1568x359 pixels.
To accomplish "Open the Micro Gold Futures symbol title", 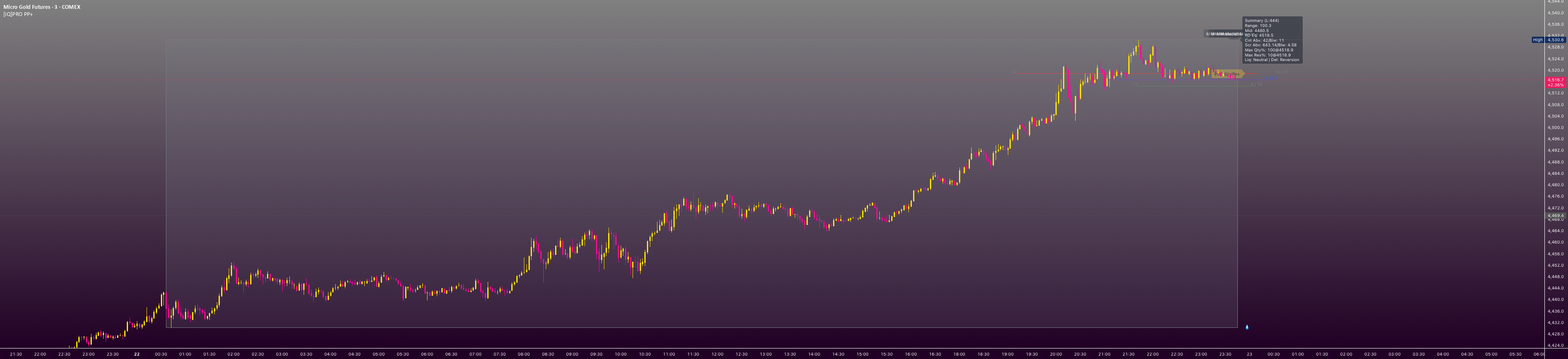I will tap(42, 7).
